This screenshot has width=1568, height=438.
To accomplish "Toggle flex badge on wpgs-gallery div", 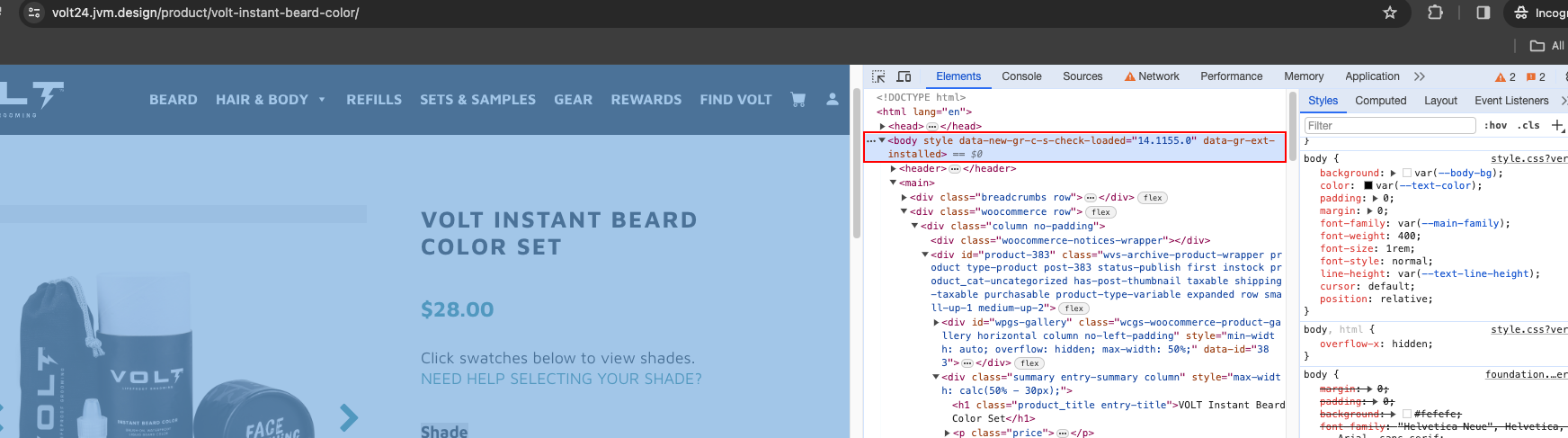I will [x=1029, y=363].
